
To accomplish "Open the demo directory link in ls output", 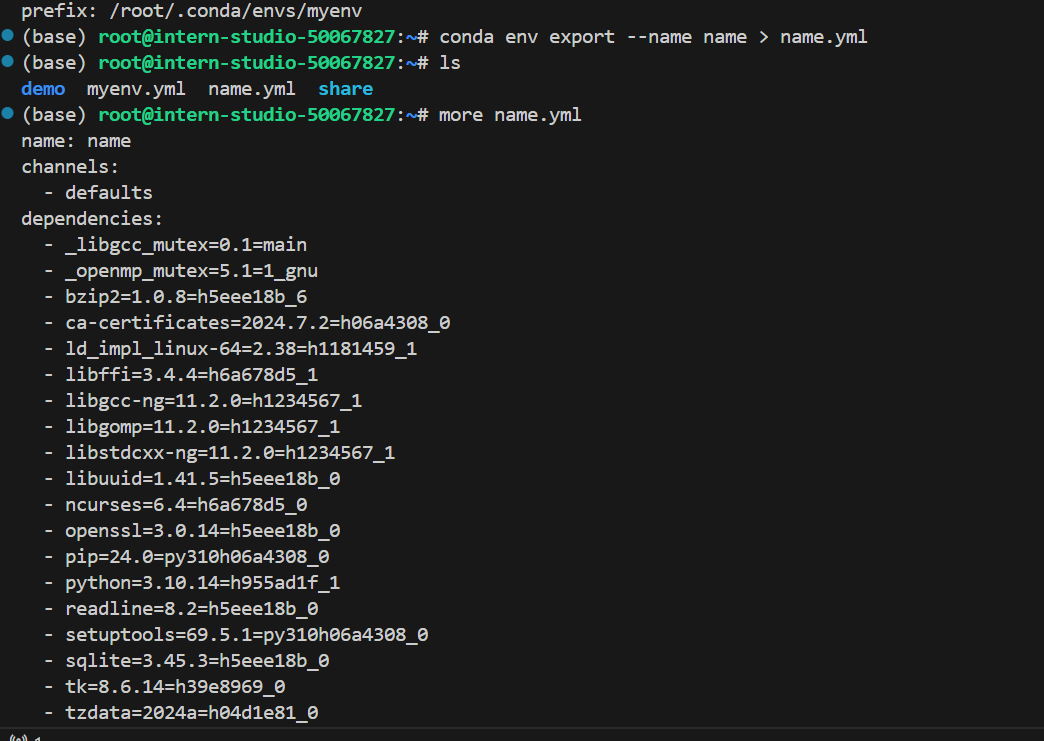I will (43, 89).
